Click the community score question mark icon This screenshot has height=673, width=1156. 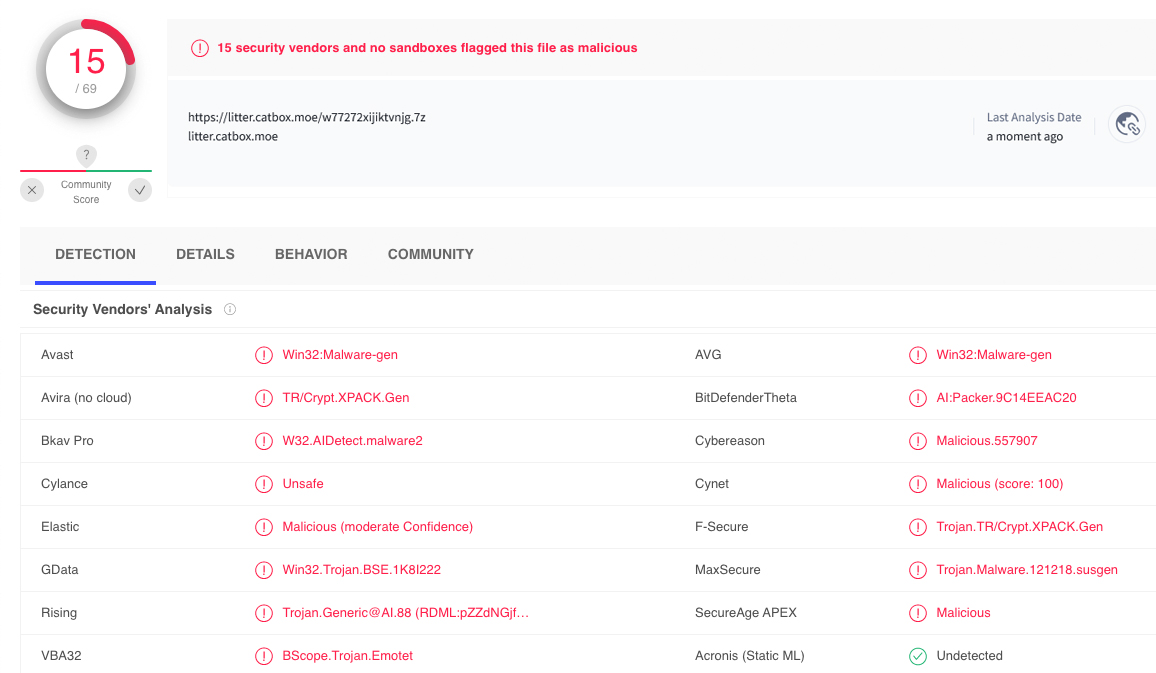click(x=86, y=155)
